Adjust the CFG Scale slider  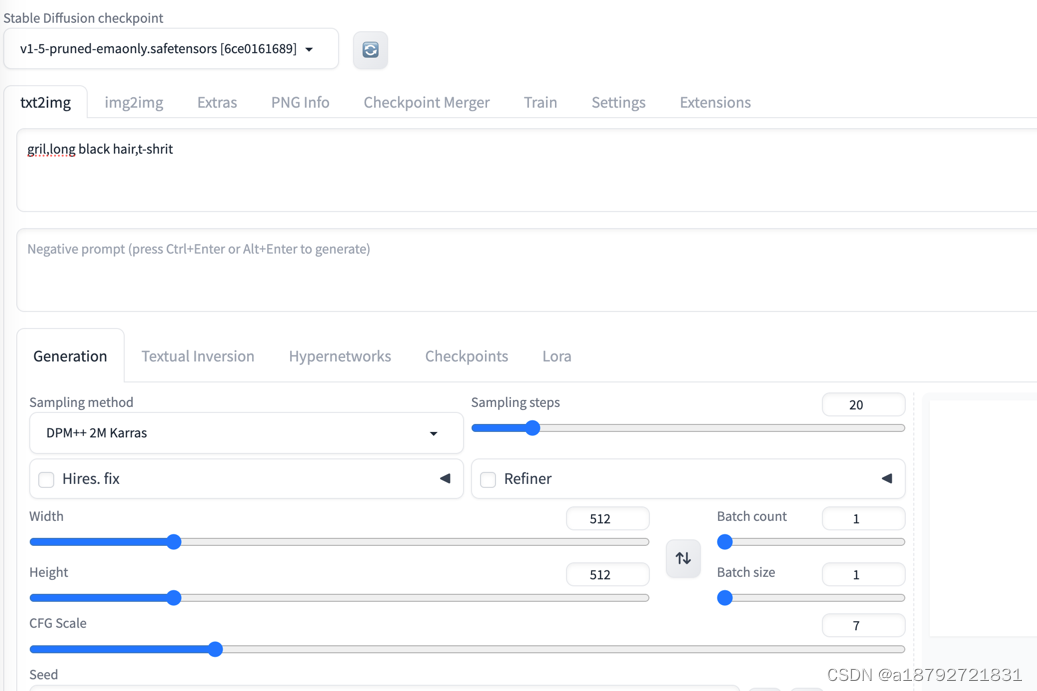pos(467,649)
